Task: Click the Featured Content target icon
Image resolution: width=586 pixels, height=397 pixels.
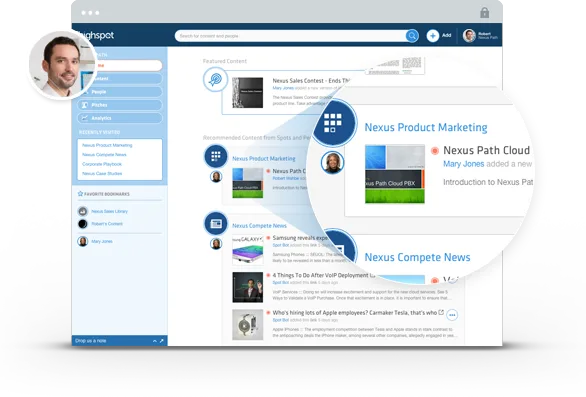Action: [x=215, y=79]
